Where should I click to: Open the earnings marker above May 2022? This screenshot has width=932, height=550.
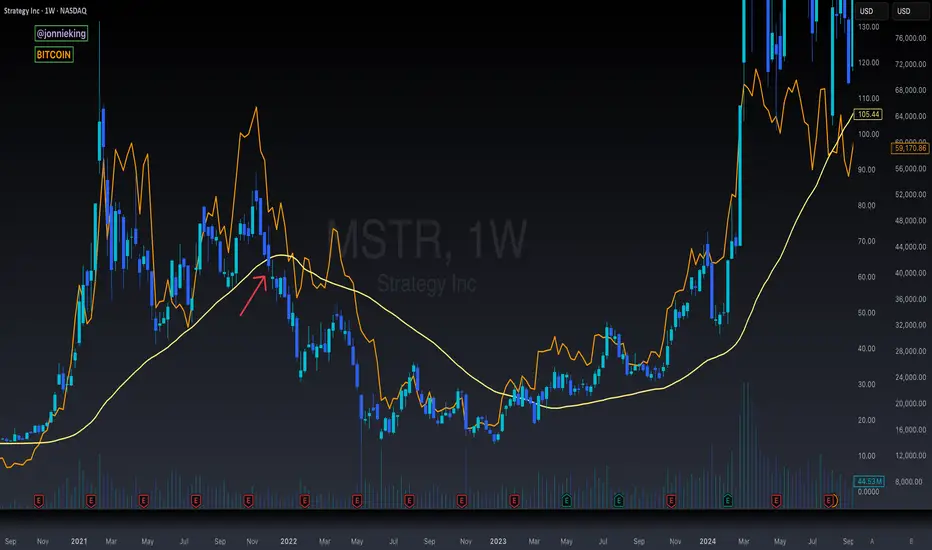point(357,501)
